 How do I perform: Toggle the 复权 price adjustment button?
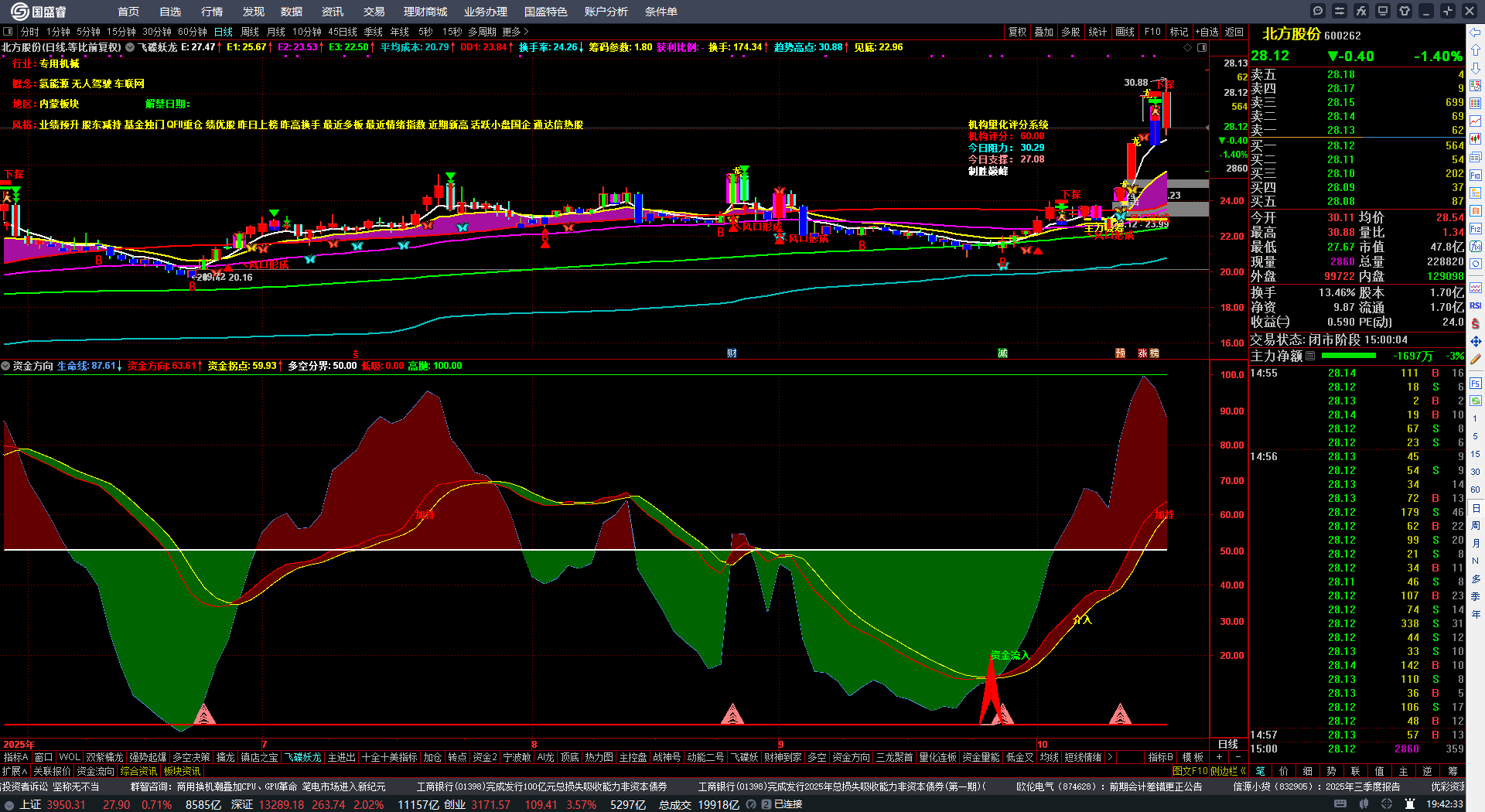click(x=1017, y=32)
